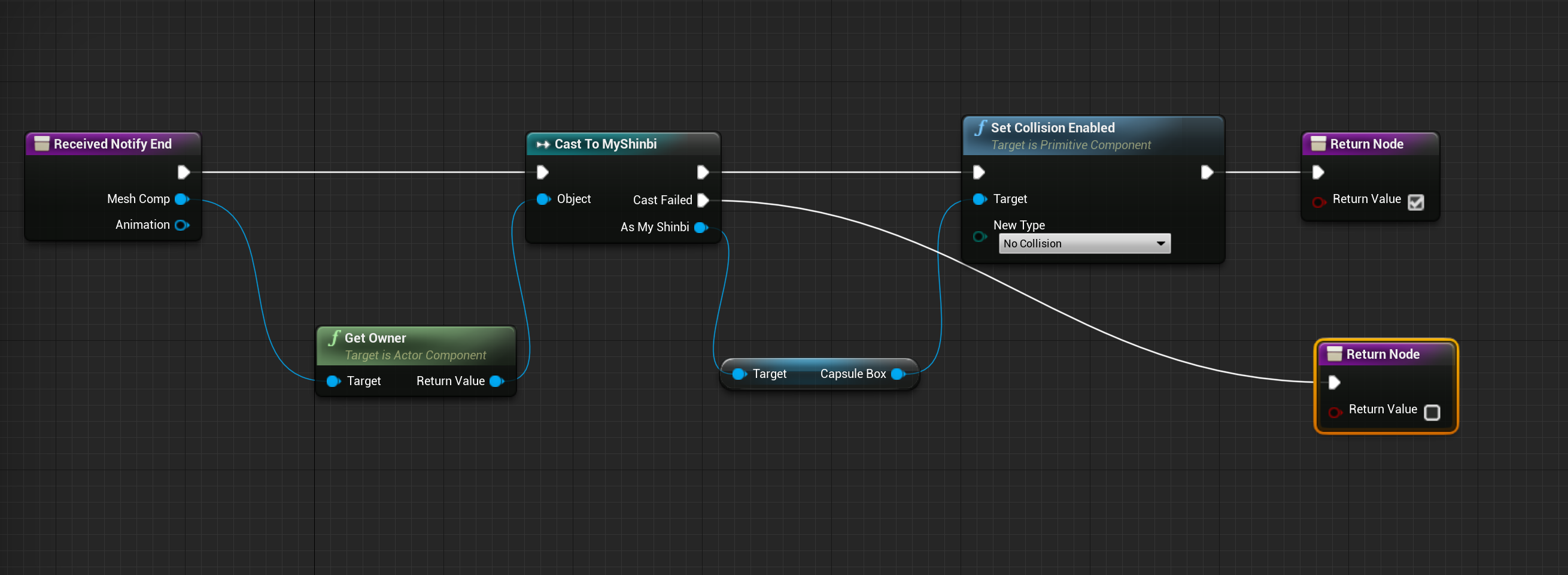Click the As My Shinbi output pin
Viewport: 1568px width, 575px height.
(x=701, y=227)
